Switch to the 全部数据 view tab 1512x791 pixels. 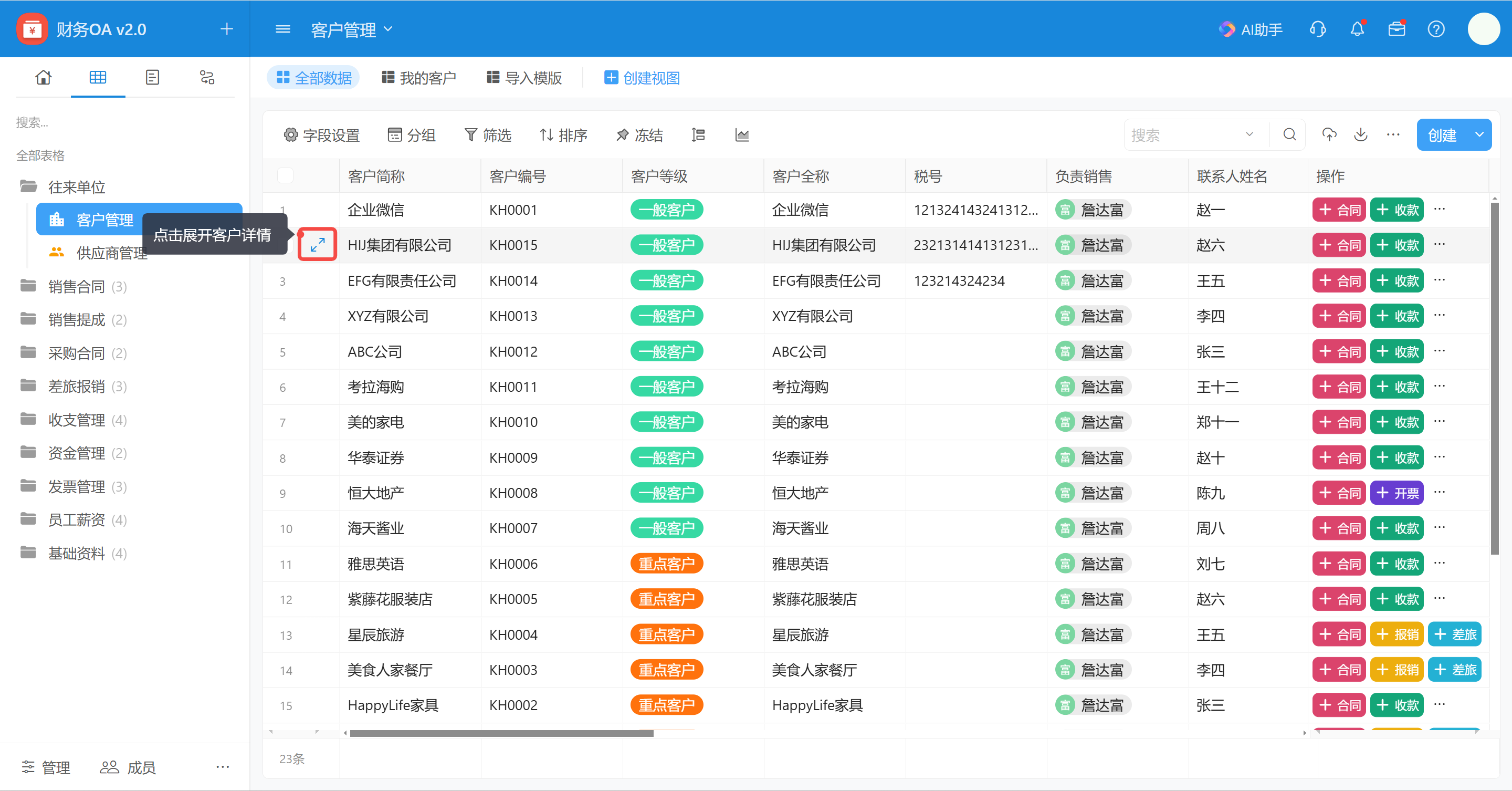click(313, 78)
